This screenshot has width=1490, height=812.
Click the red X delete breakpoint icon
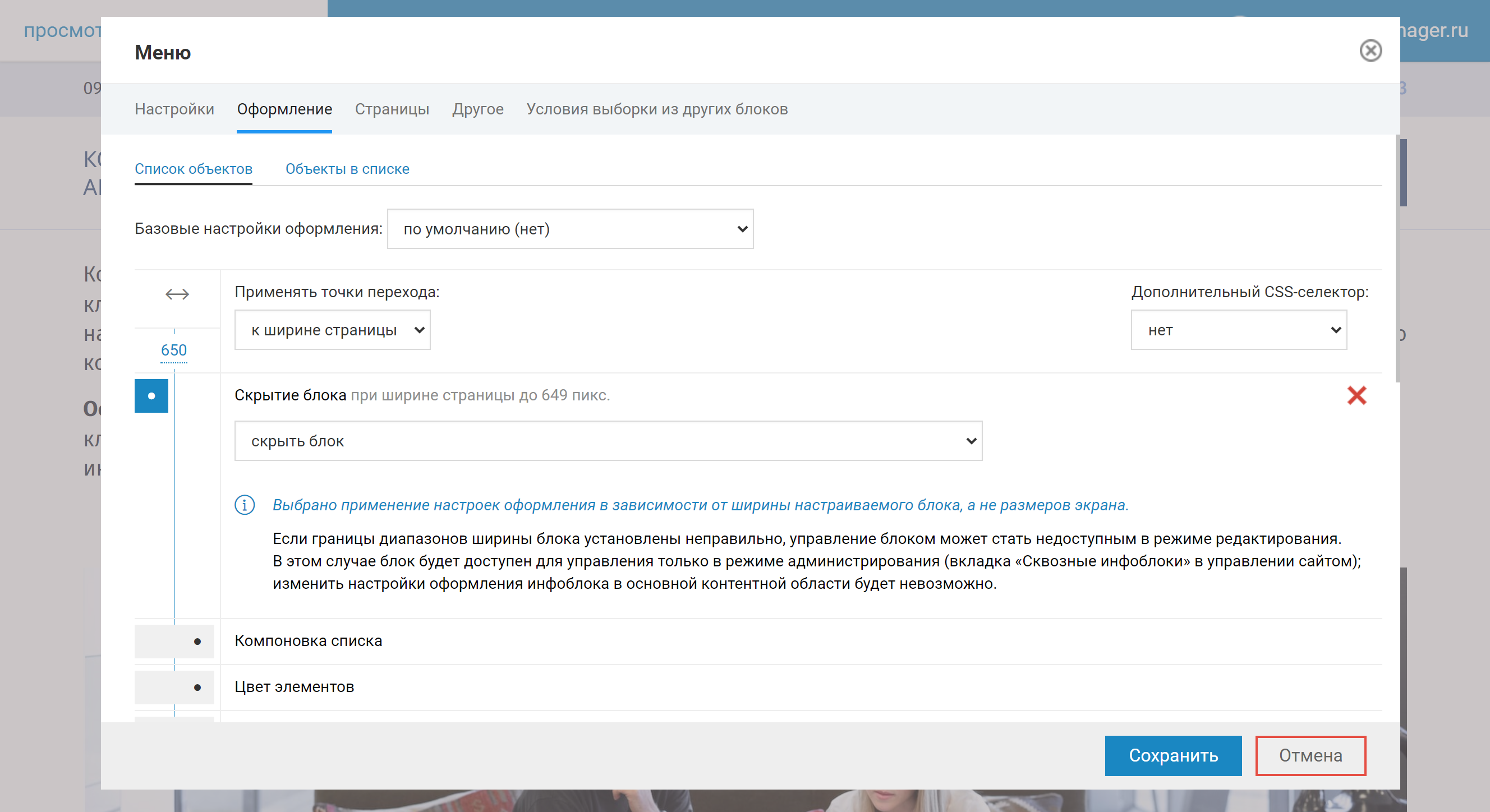pyautogui.click(x=1356, y=395)
